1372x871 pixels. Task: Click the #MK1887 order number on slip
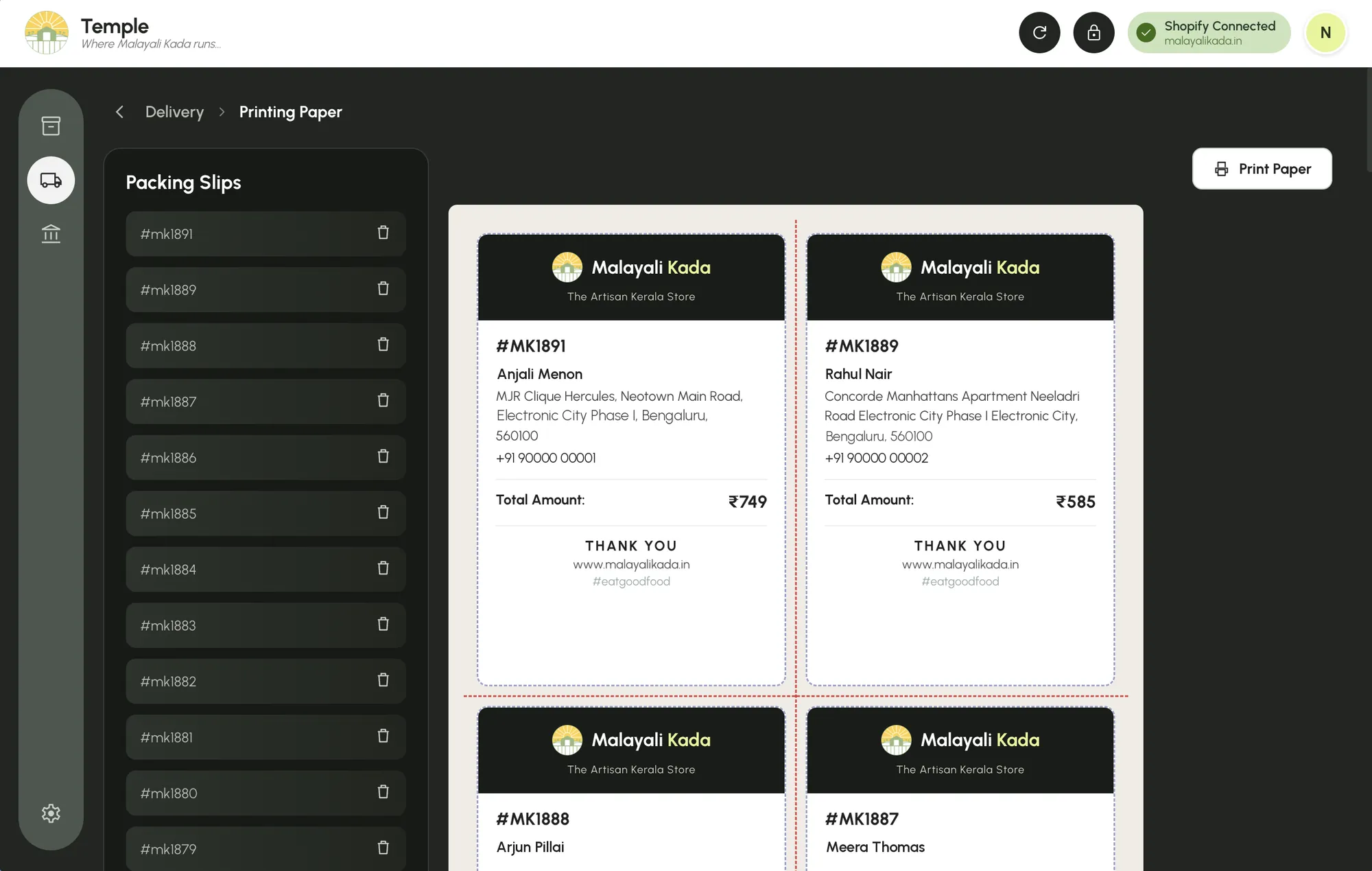pyautogui.click(x=862, y=820)
